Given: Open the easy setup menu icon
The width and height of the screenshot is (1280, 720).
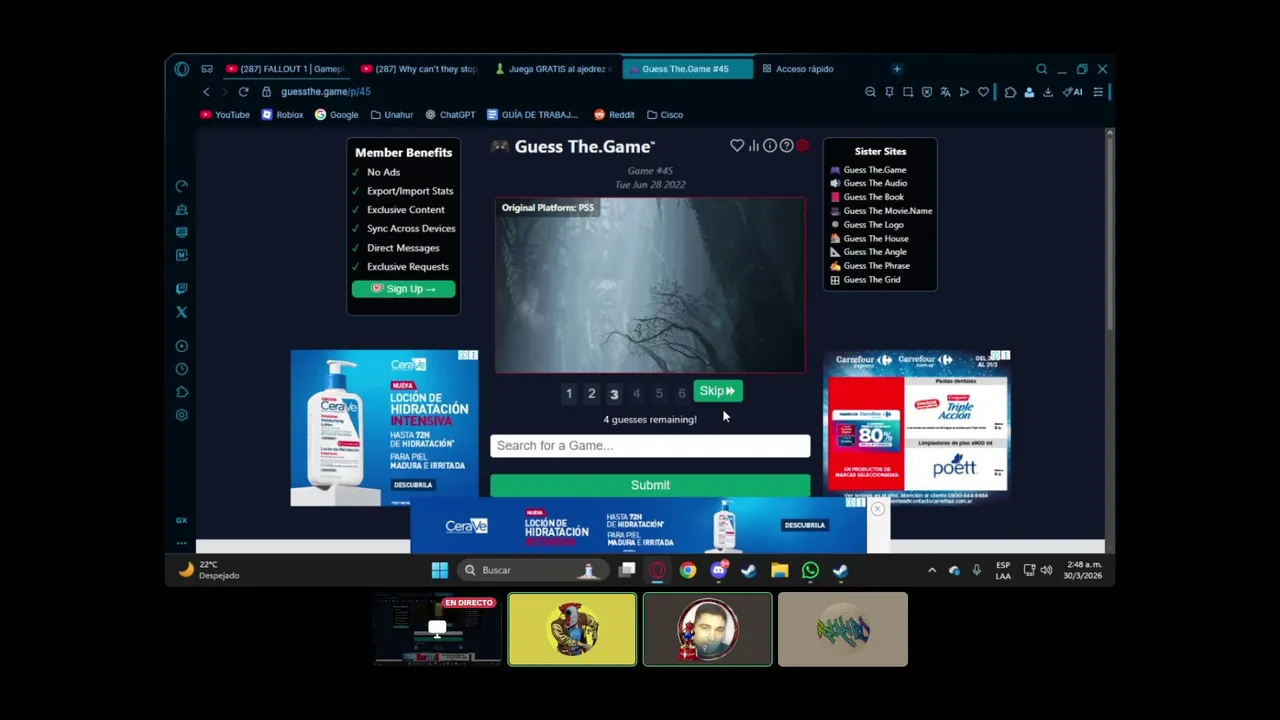Looking at the screenshot, I should (1097, 92).
